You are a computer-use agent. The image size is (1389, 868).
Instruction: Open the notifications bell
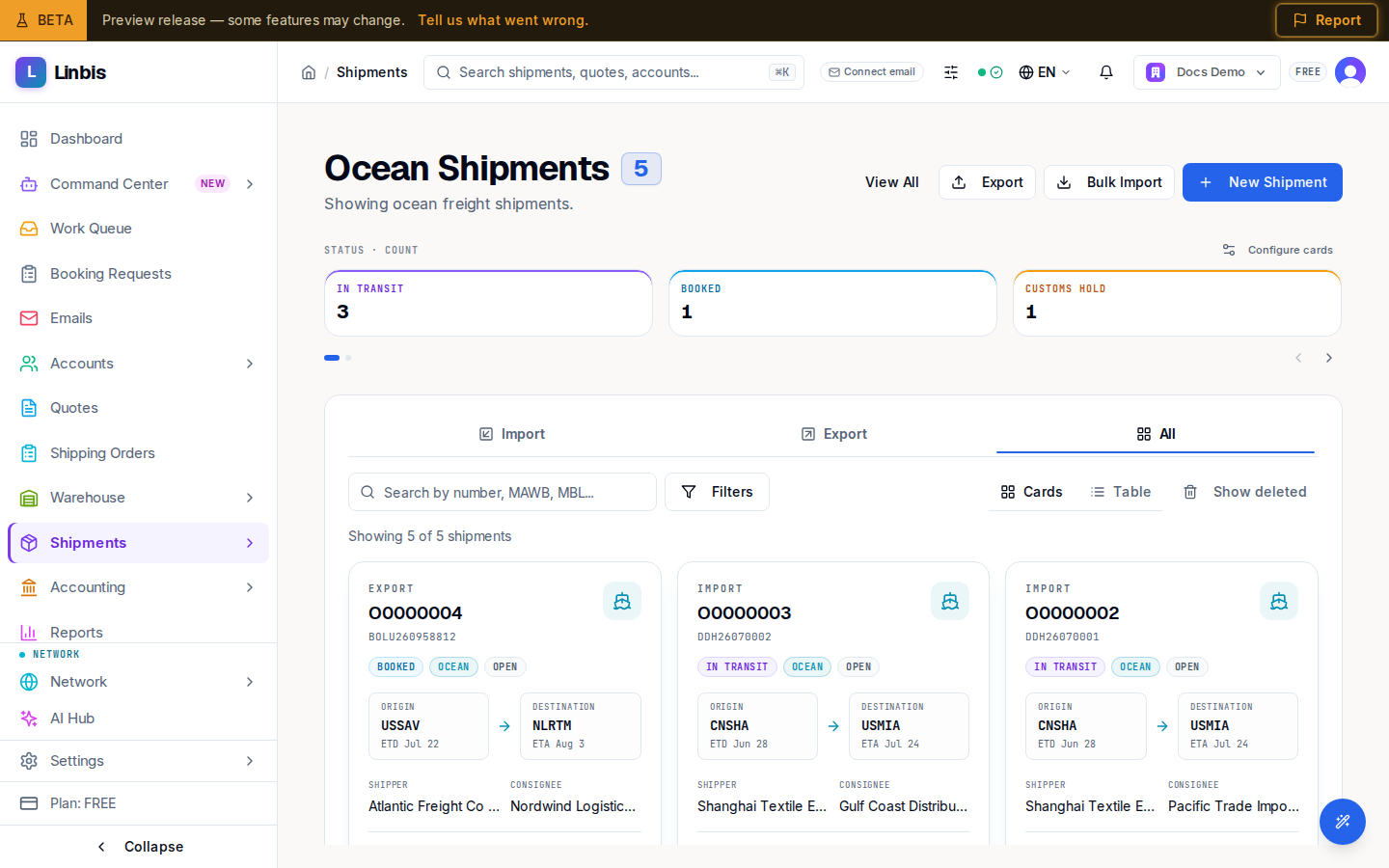1106,72
